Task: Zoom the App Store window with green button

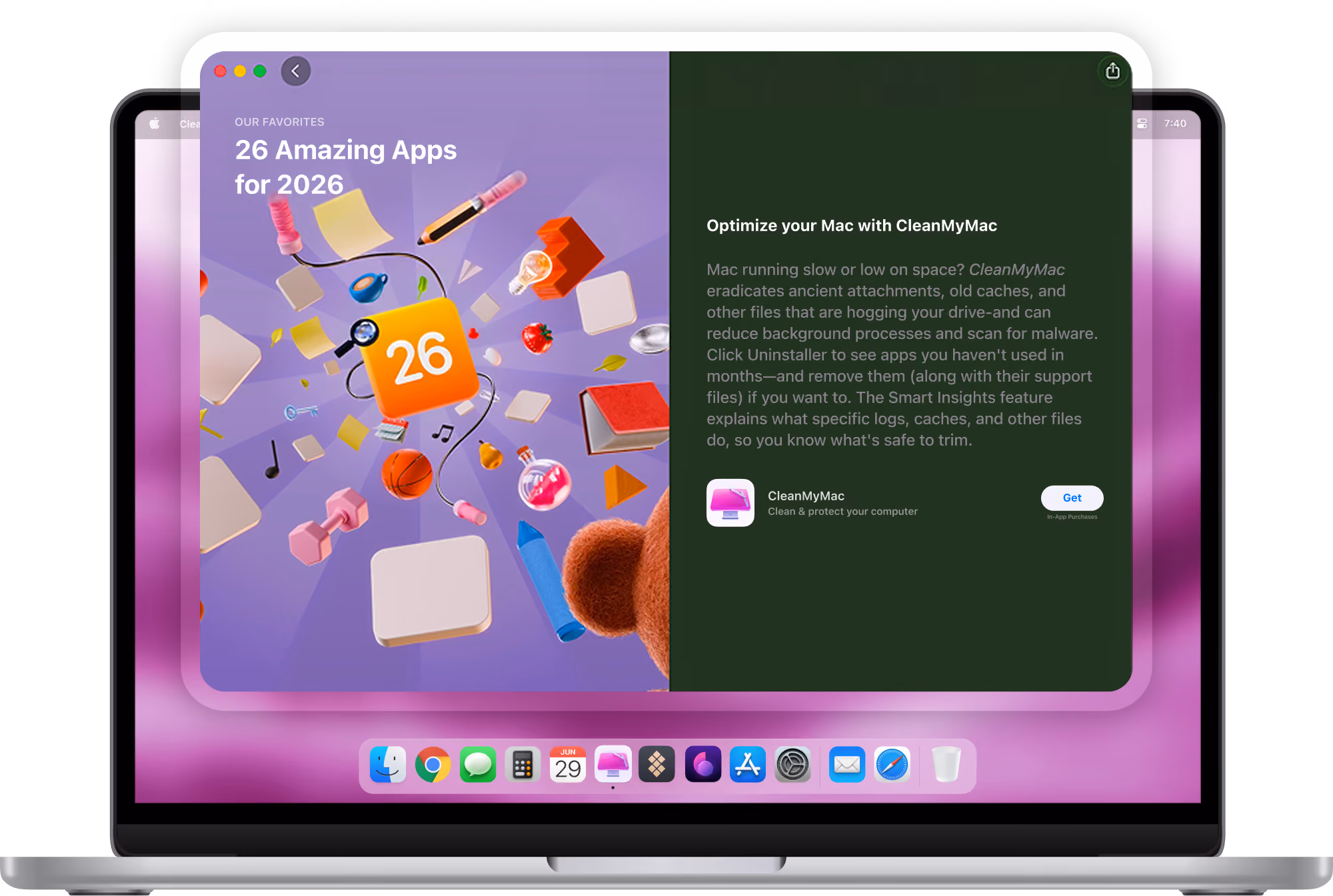Action: coord(260,71)
